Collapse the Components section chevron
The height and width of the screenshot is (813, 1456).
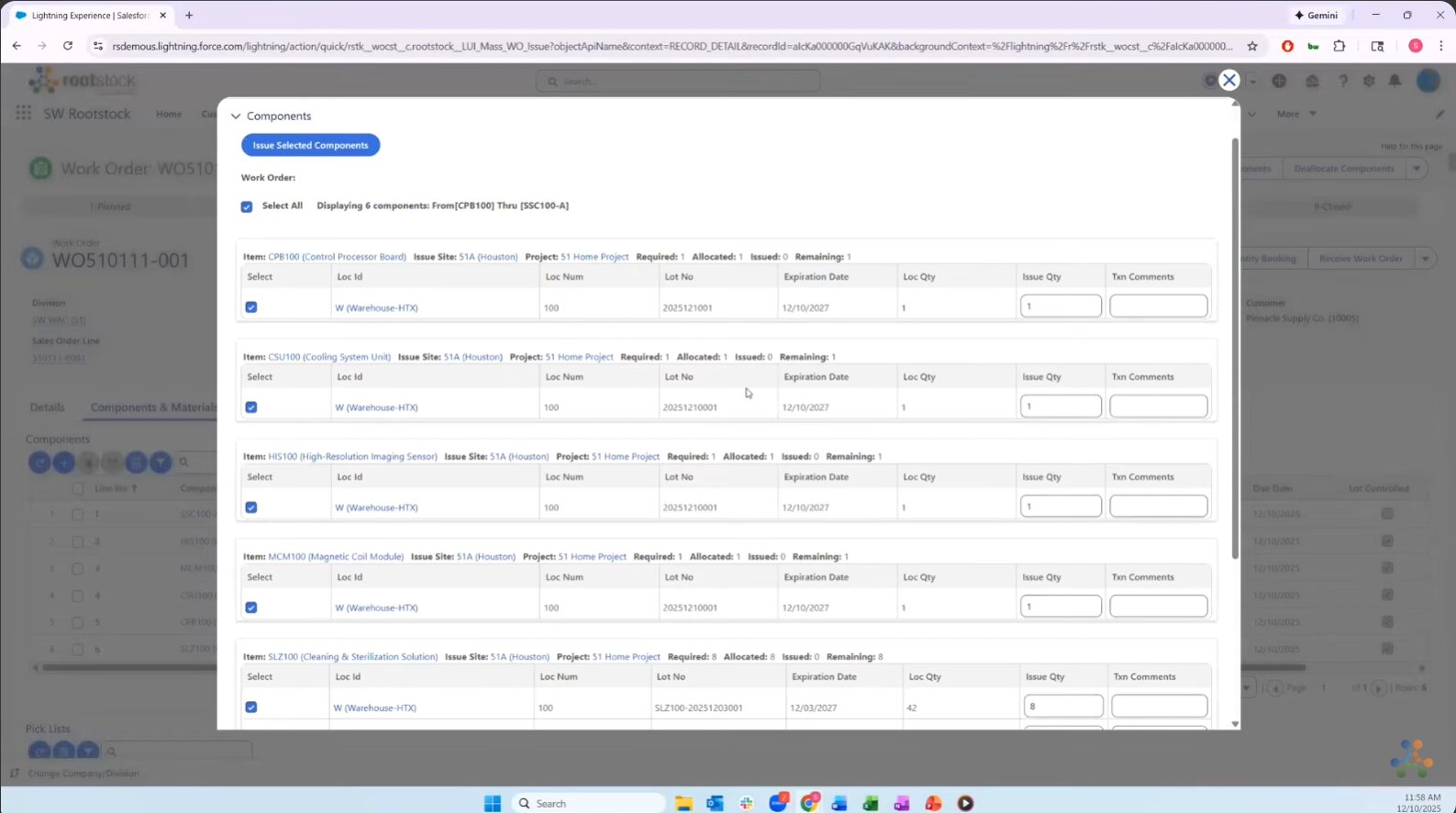(236, 117)
